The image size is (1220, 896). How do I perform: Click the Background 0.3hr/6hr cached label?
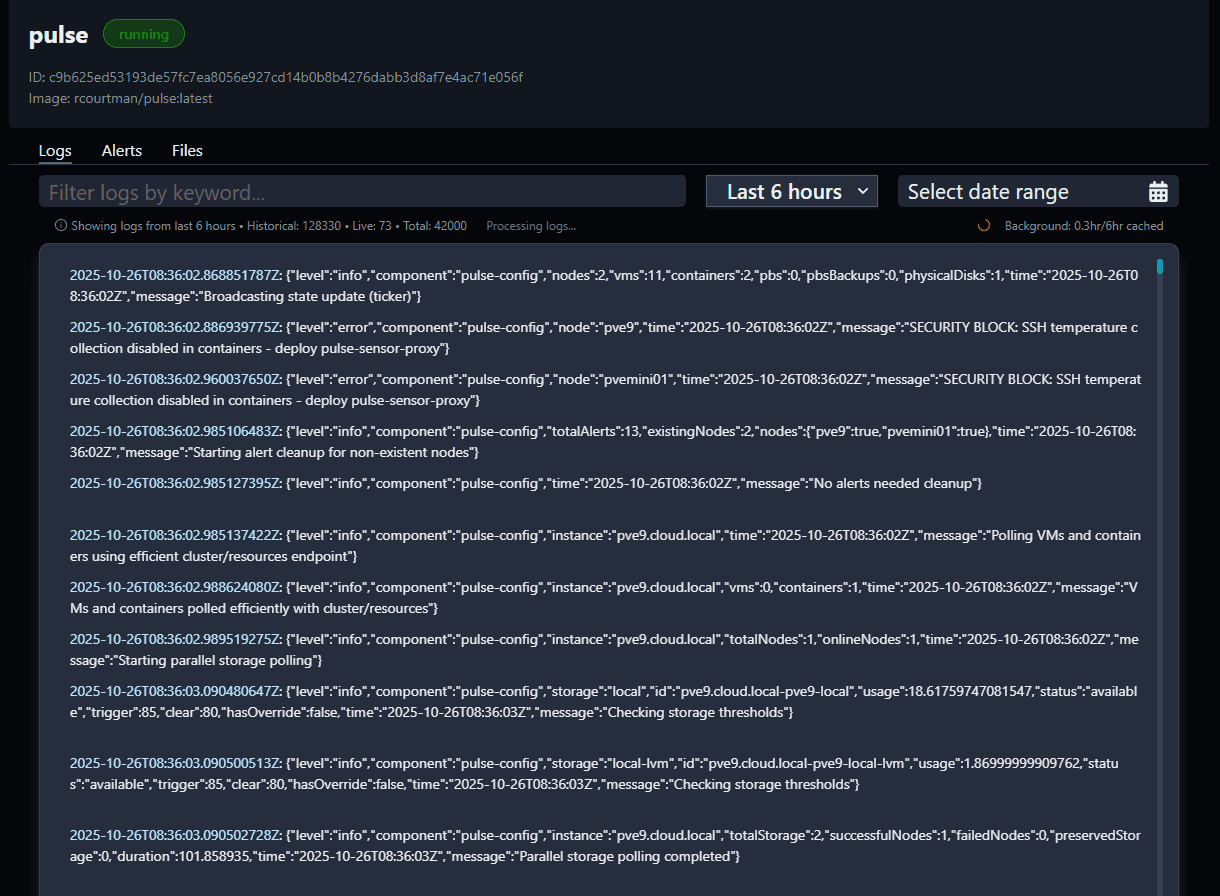pyautogui.click(x=1084, y=226)
